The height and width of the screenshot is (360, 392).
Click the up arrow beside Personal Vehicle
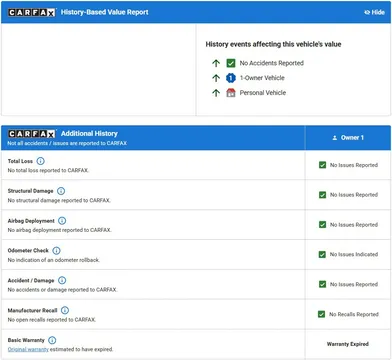coord(216,93)
